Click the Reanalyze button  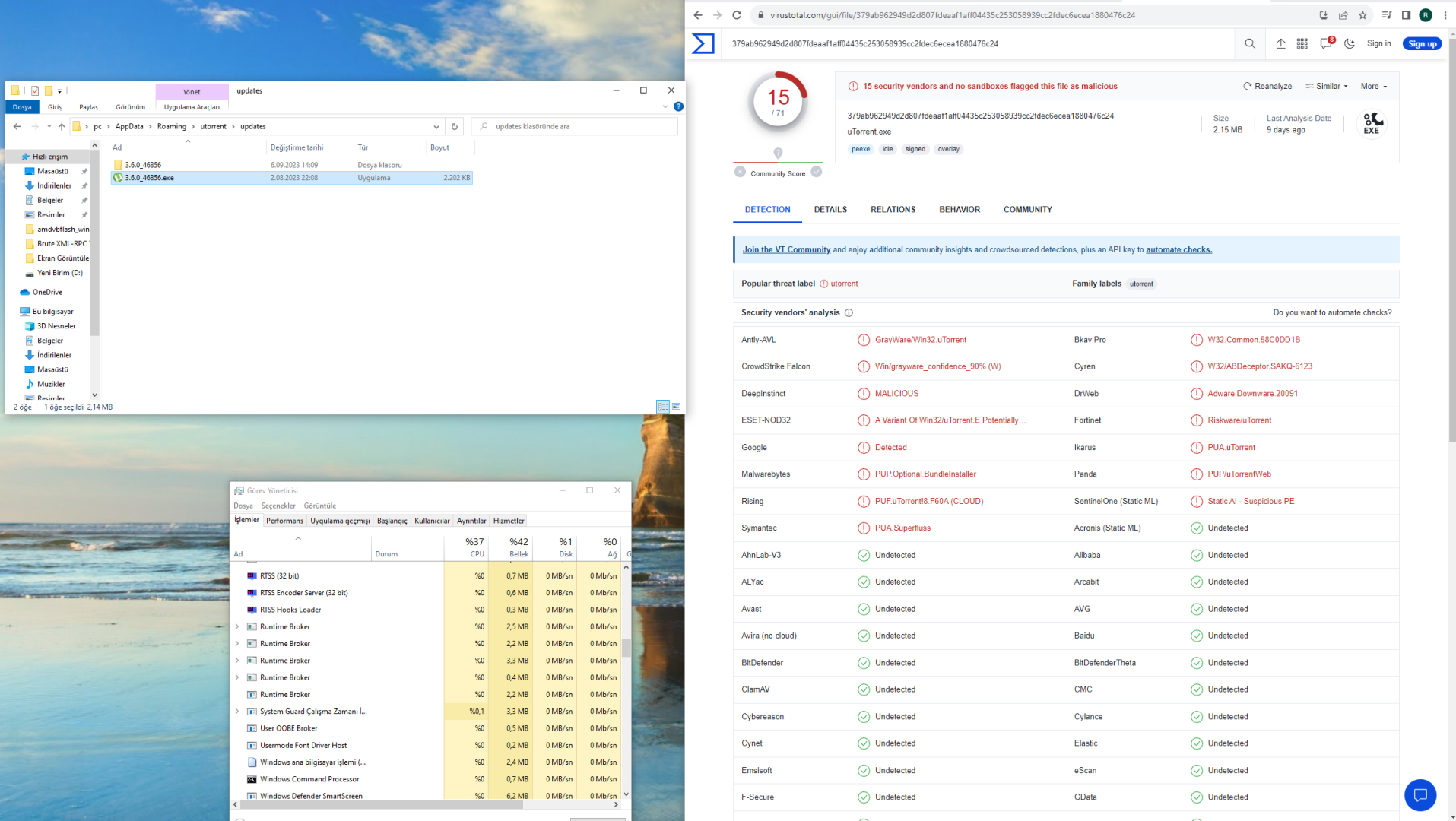click(x=1267, y=86)
